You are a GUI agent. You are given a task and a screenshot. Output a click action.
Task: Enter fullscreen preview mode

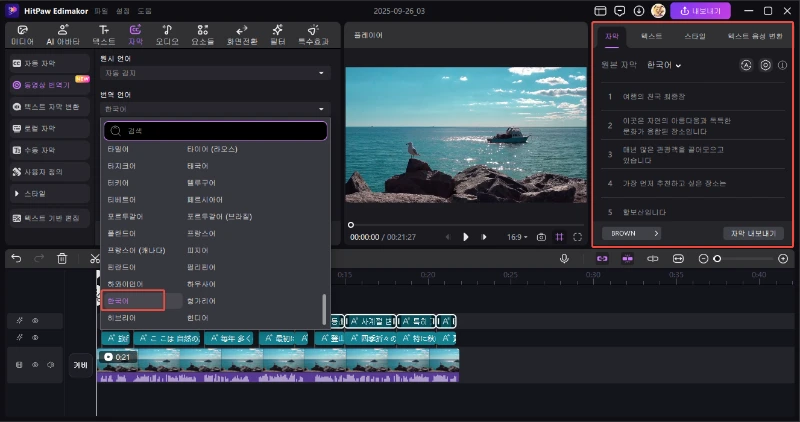(x=577, y=237)
